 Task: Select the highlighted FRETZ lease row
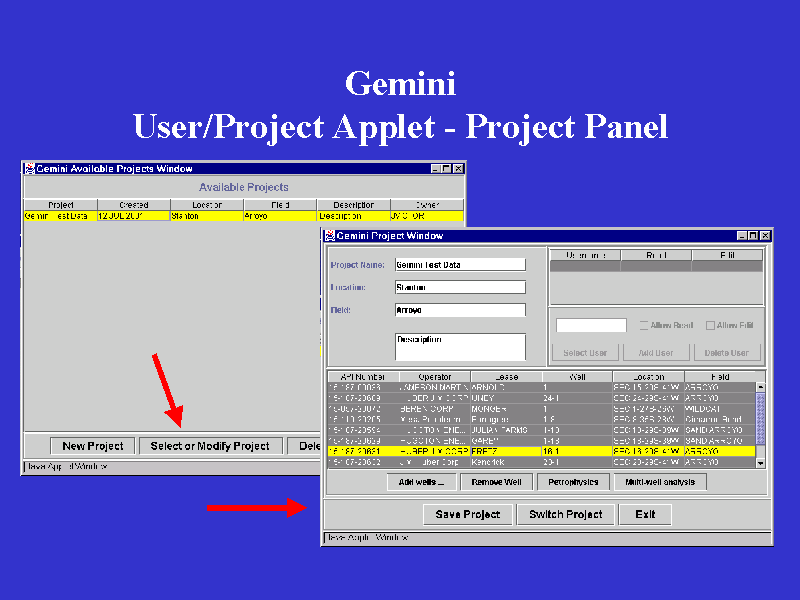pos(542,452)
